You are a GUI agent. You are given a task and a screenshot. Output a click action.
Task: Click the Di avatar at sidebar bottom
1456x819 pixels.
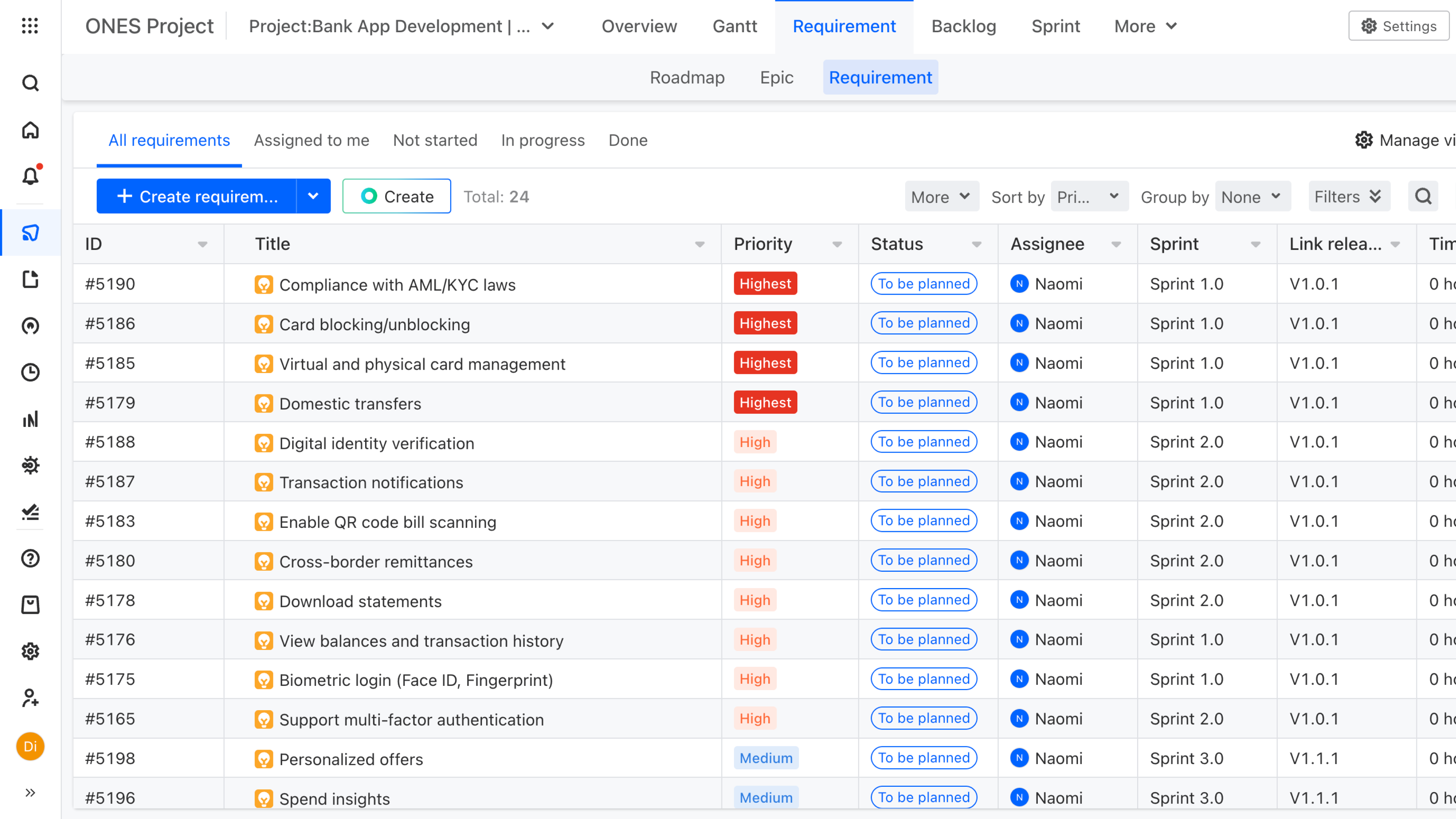tap(30, 746)
